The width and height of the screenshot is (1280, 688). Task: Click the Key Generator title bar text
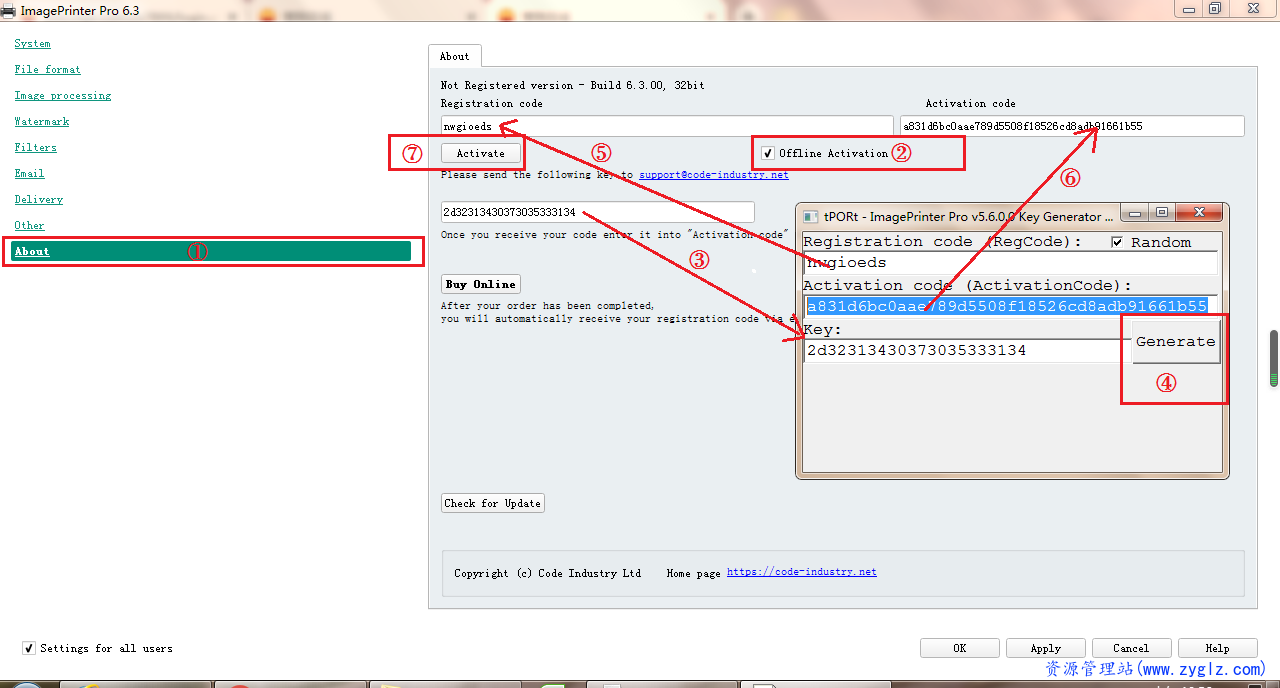click(968, 216)
